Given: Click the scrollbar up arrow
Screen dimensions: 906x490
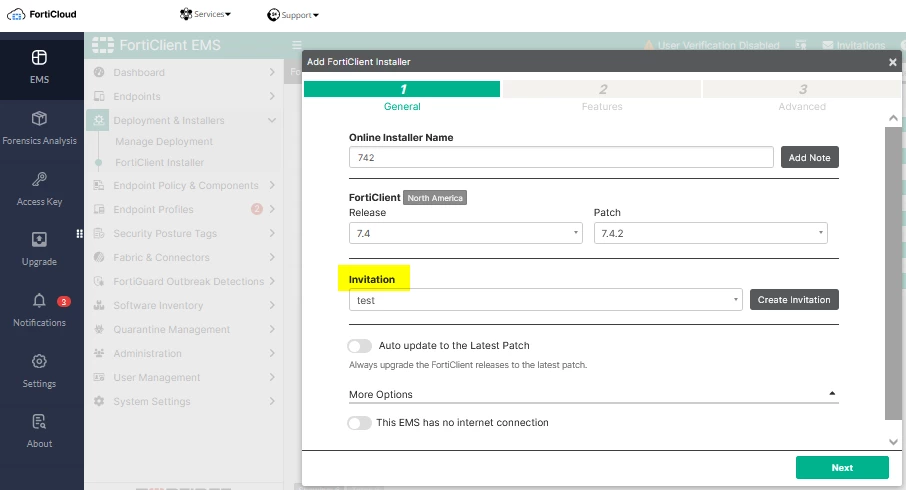Looking at the screenshot, I should click(x=893, y=118).
